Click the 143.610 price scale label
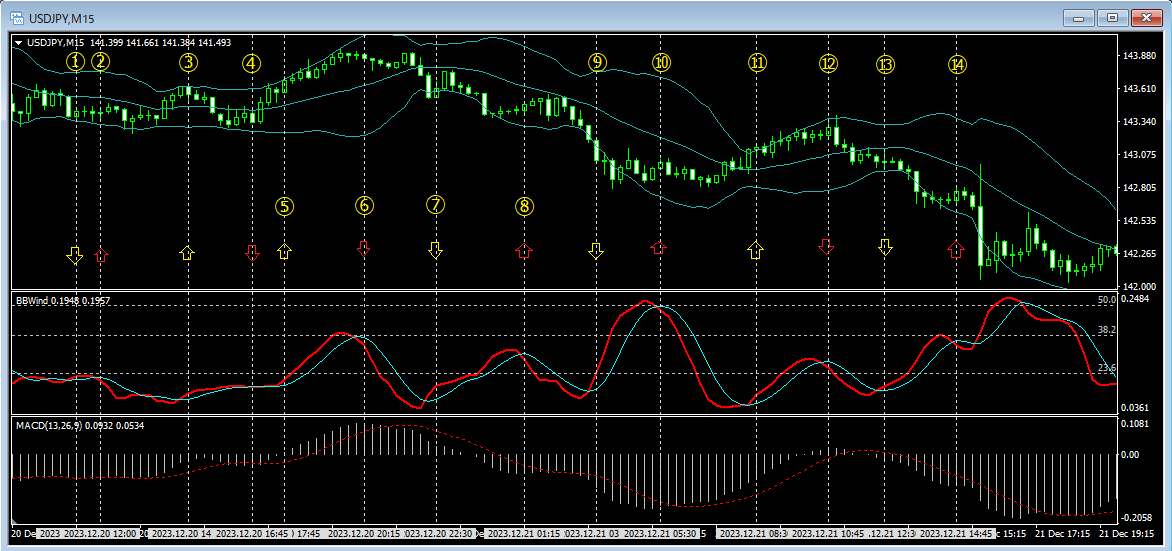This screenshot has width=1172, height=551. coord(1138,89)
